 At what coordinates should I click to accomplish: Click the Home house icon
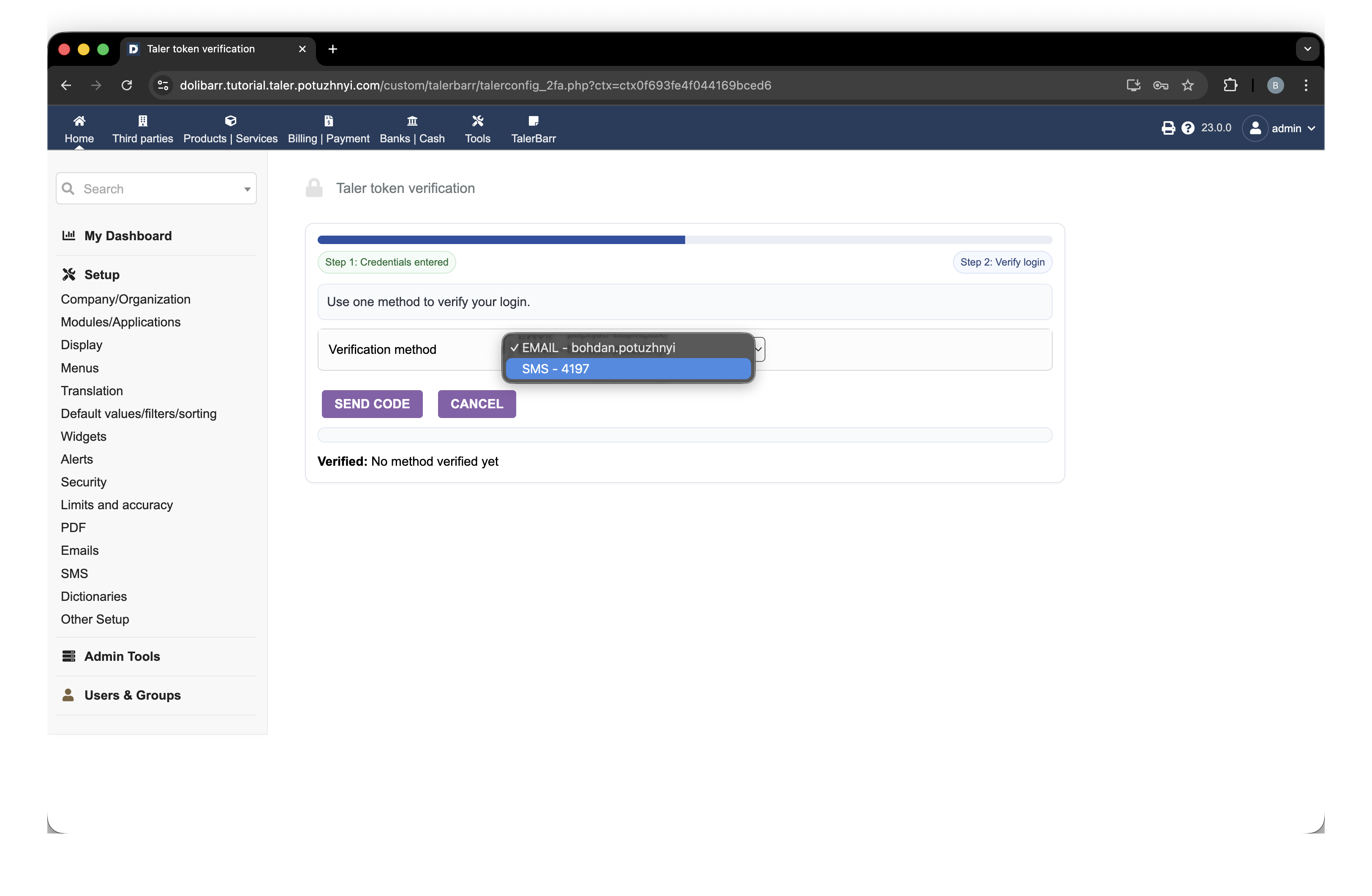[79, 121]
